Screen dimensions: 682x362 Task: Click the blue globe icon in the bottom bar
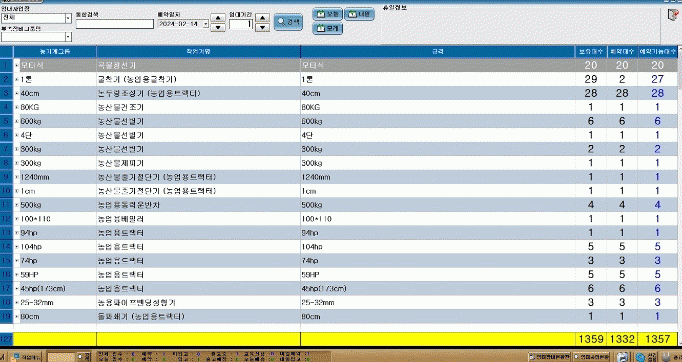[x=640, y=357]
